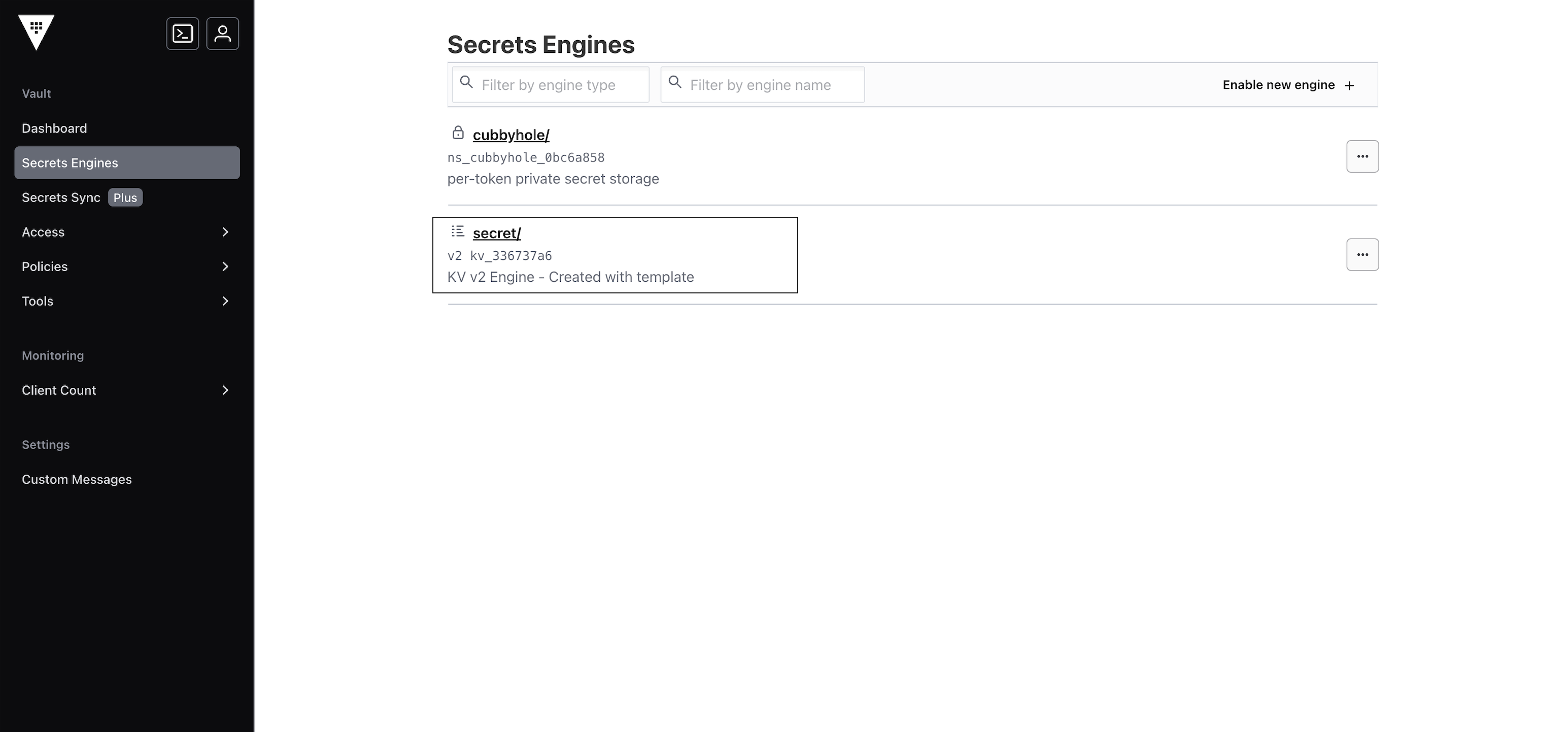This screenshot has width=1568, height=732.
Task: Open the secret/ engine link
Action: pyautogui.click(x=497, y=233)
